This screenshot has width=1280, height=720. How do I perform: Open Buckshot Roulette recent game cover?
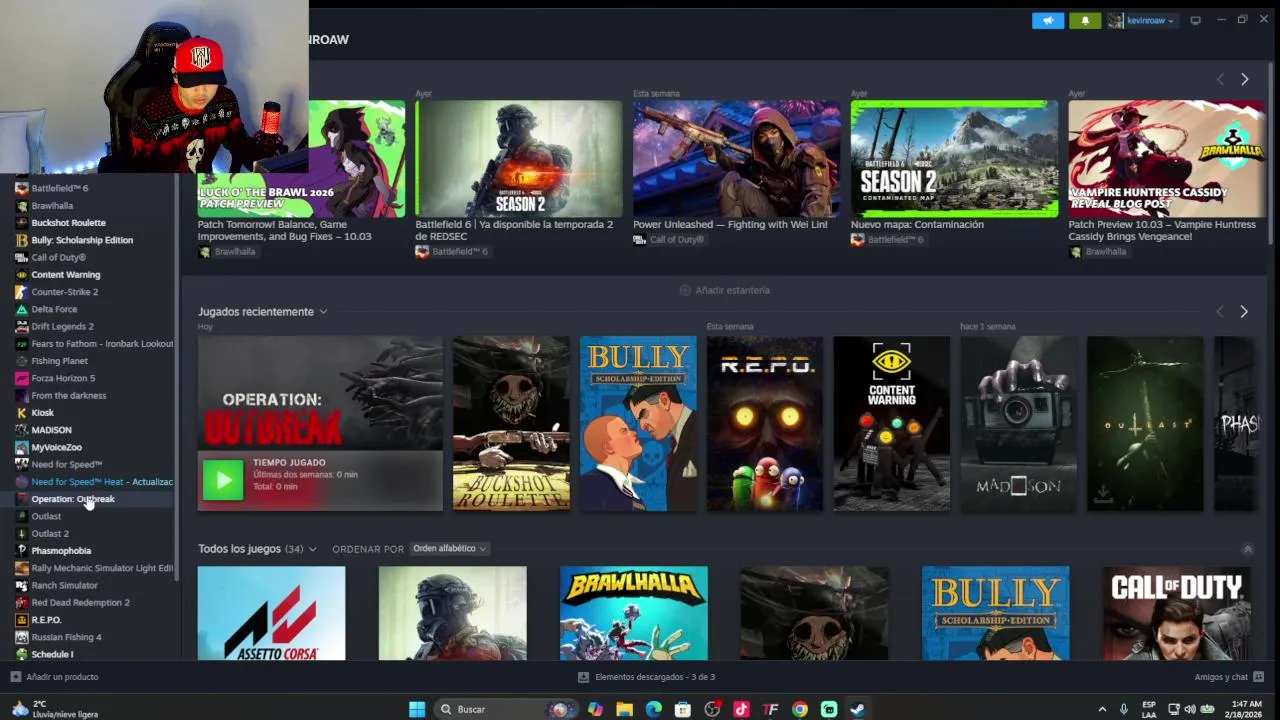(511, 423)
